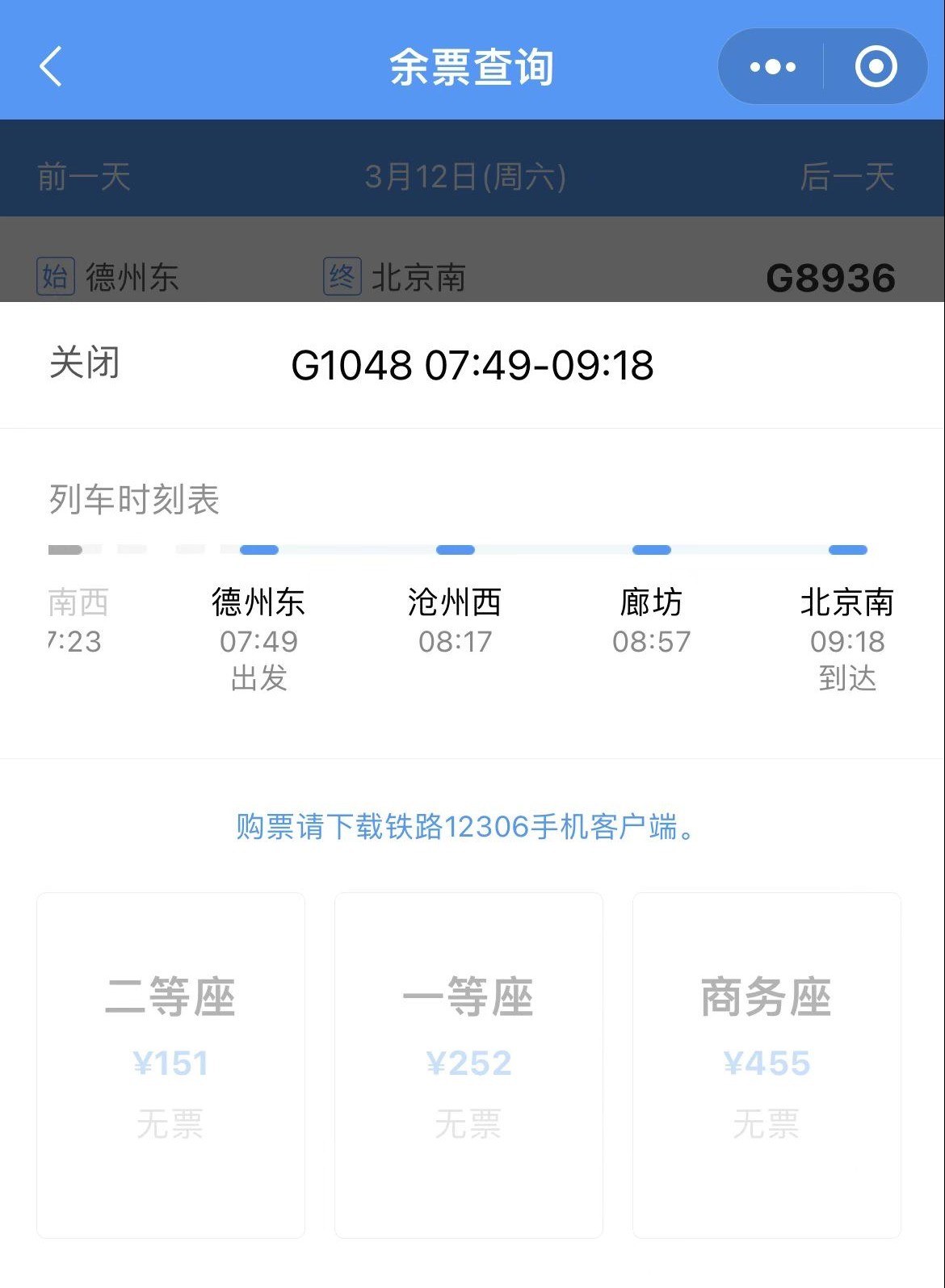Choose the 二等座 ¥151 seat card
The image size is (945, 1288).
(170, 1064)
